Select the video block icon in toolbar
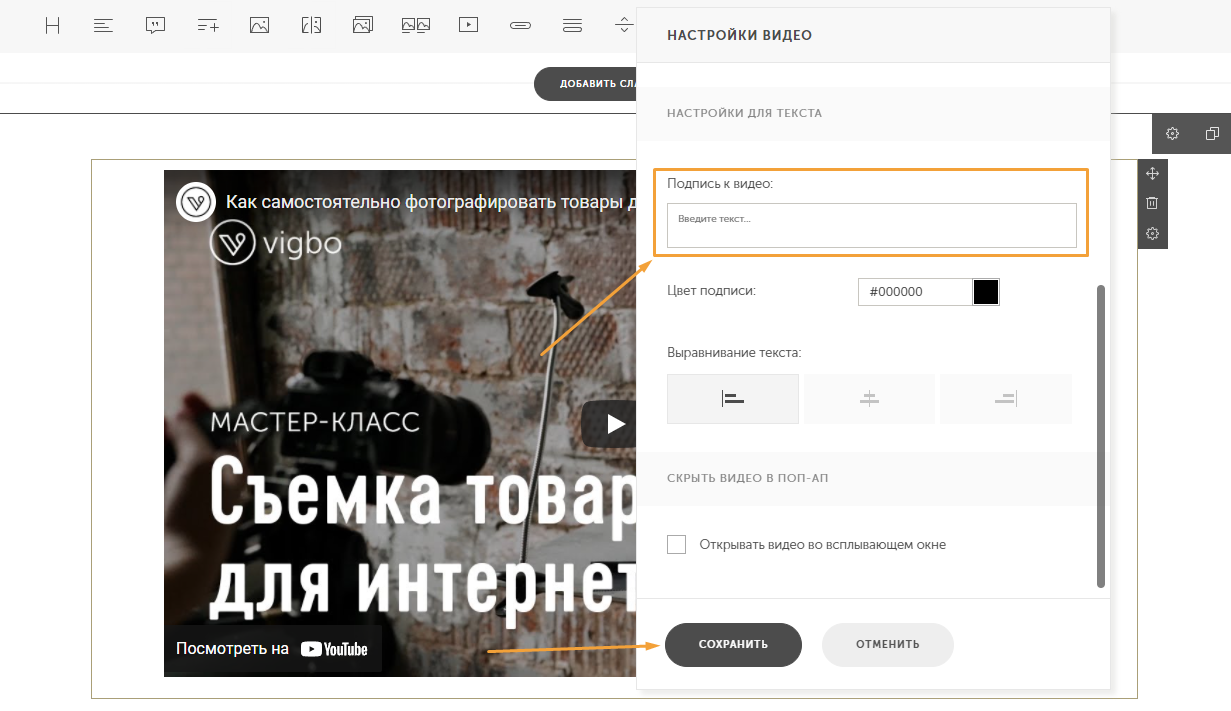The image size is (1231, 711). (468, 26)
